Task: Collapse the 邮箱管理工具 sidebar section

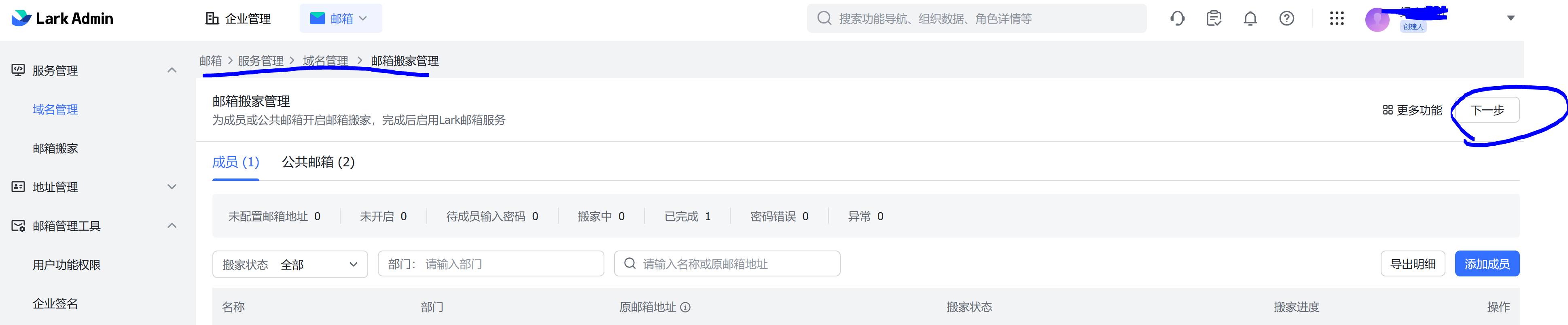Action: [172, 226]
